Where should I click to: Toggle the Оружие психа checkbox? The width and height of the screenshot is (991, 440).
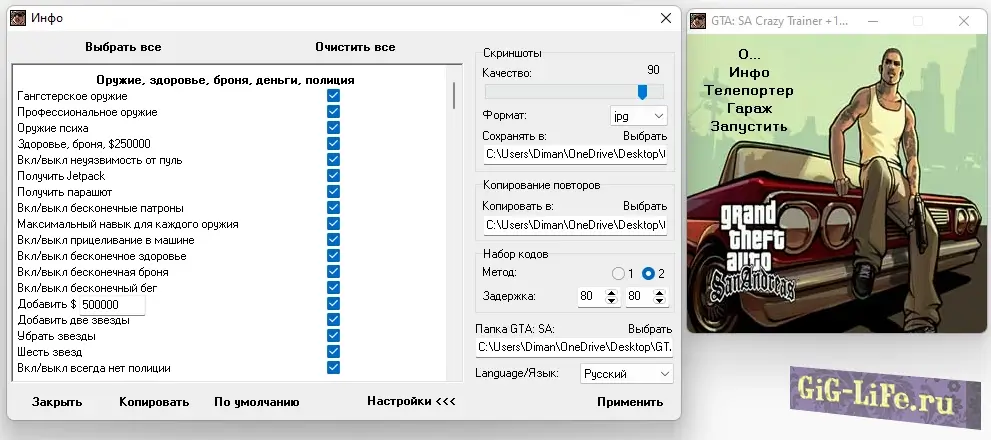[333, 127]
